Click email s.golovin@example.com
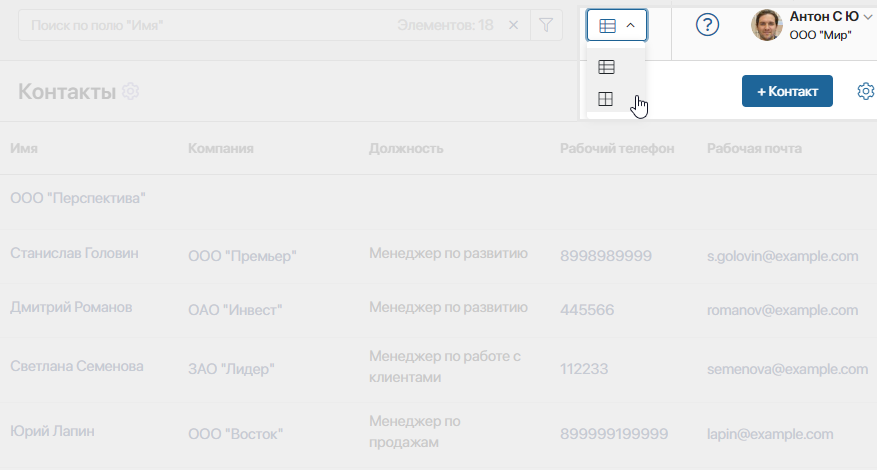This screenshot has height=470, width=877. [782, 256]
